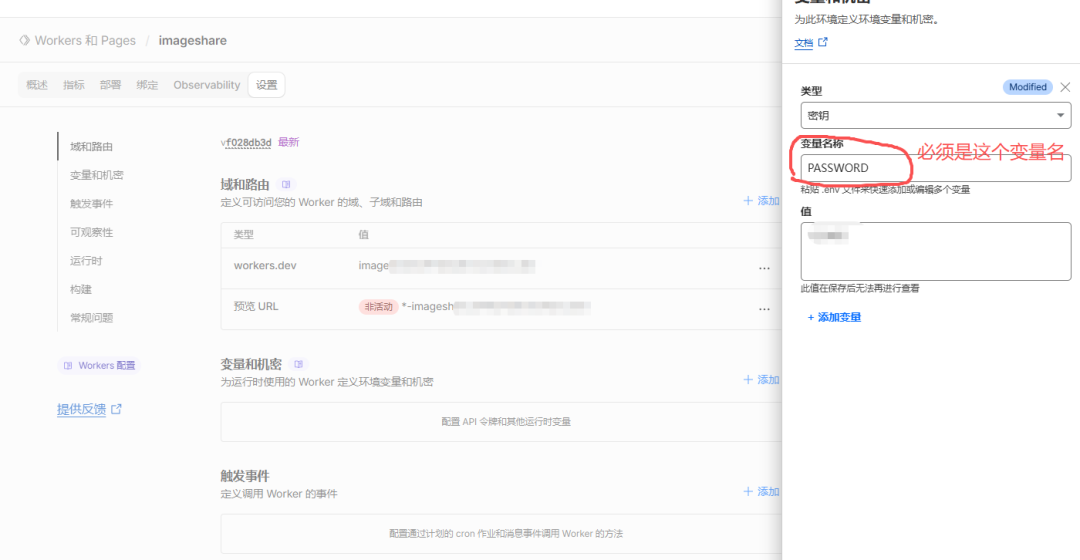Open the three-dot menu for the 预览 URL row
Image resolution: width=1080 pixels, height=560 pixels.
click(764, 308)
